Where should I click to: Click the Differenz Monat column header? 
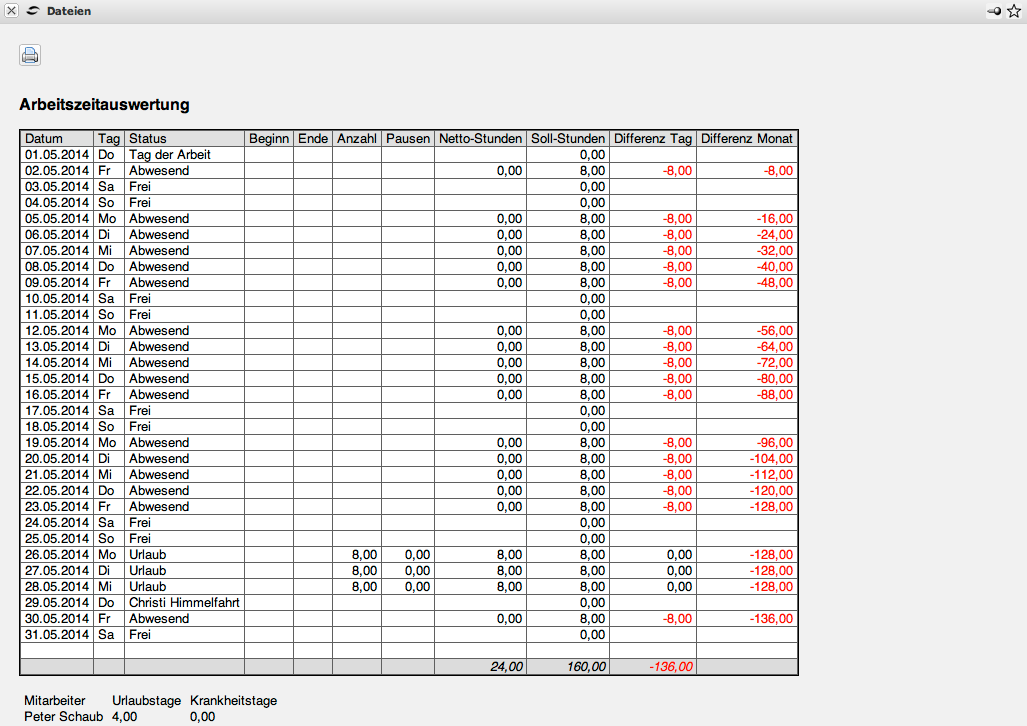coord(747,139)
